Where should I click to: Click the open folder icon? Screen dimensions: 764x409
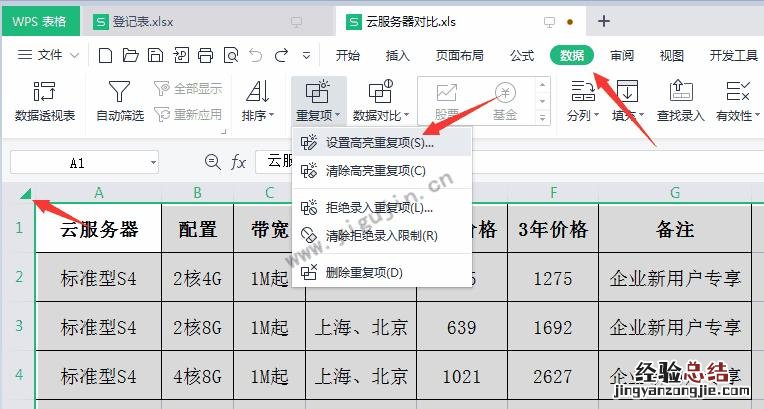tap(130, 56)
